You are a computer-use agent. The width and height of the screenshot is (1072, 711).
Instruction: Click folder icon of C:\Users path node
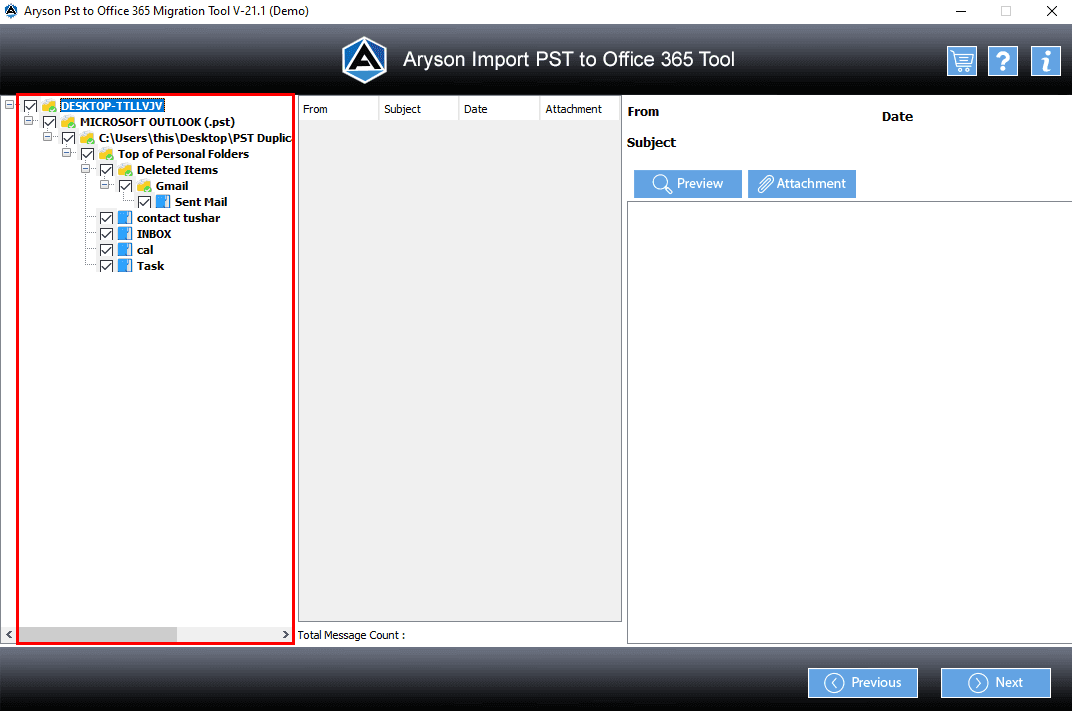coord(88,138)
